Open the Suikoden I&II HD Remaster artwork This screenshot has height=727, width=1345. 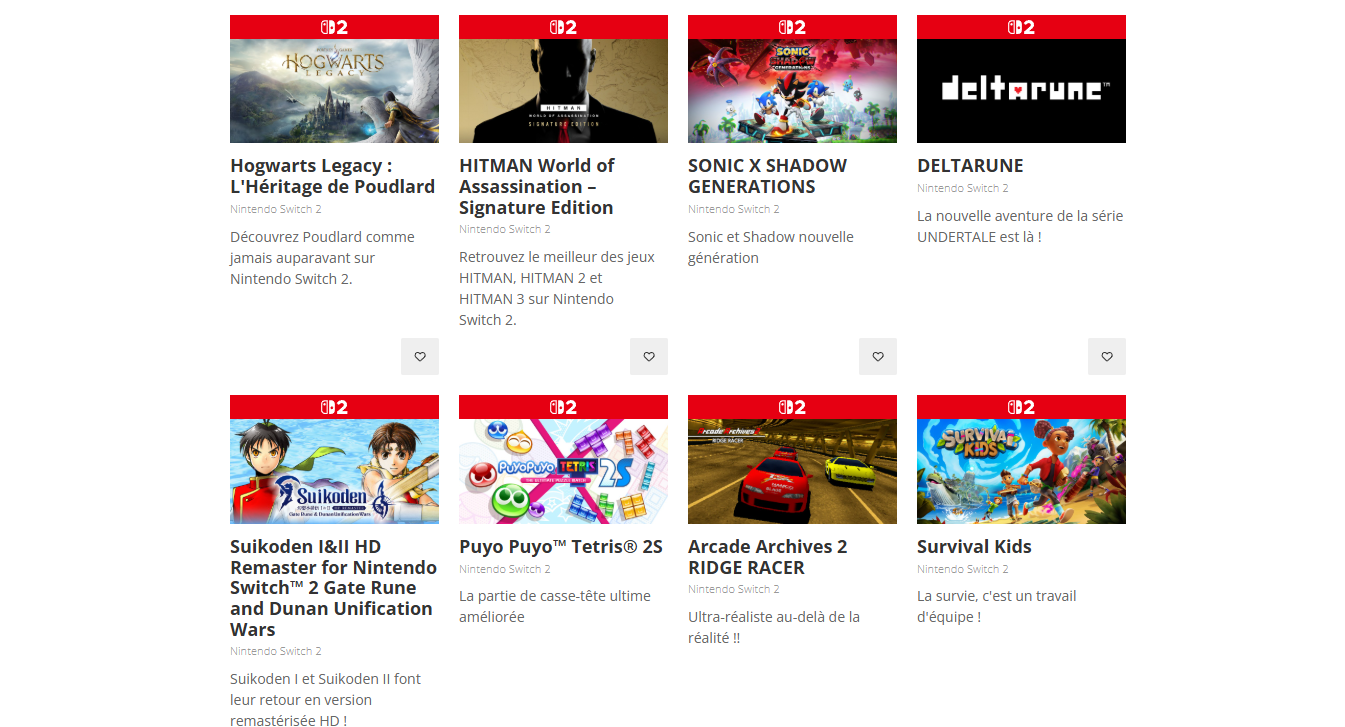[334, 471]
